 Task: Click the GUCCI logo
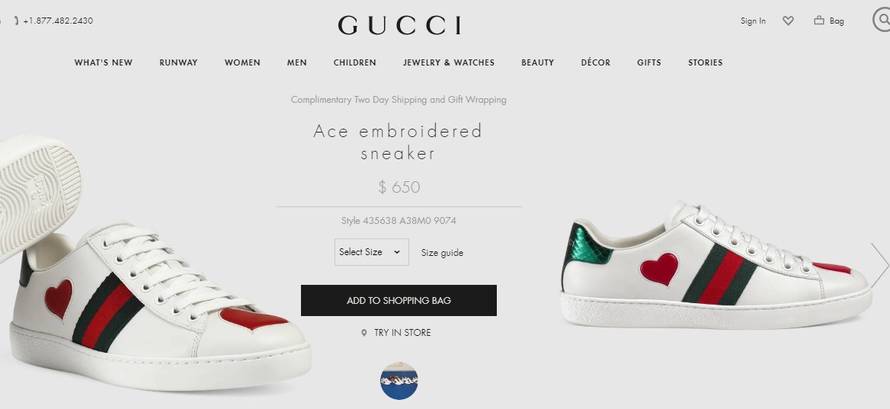click(399, 26)
